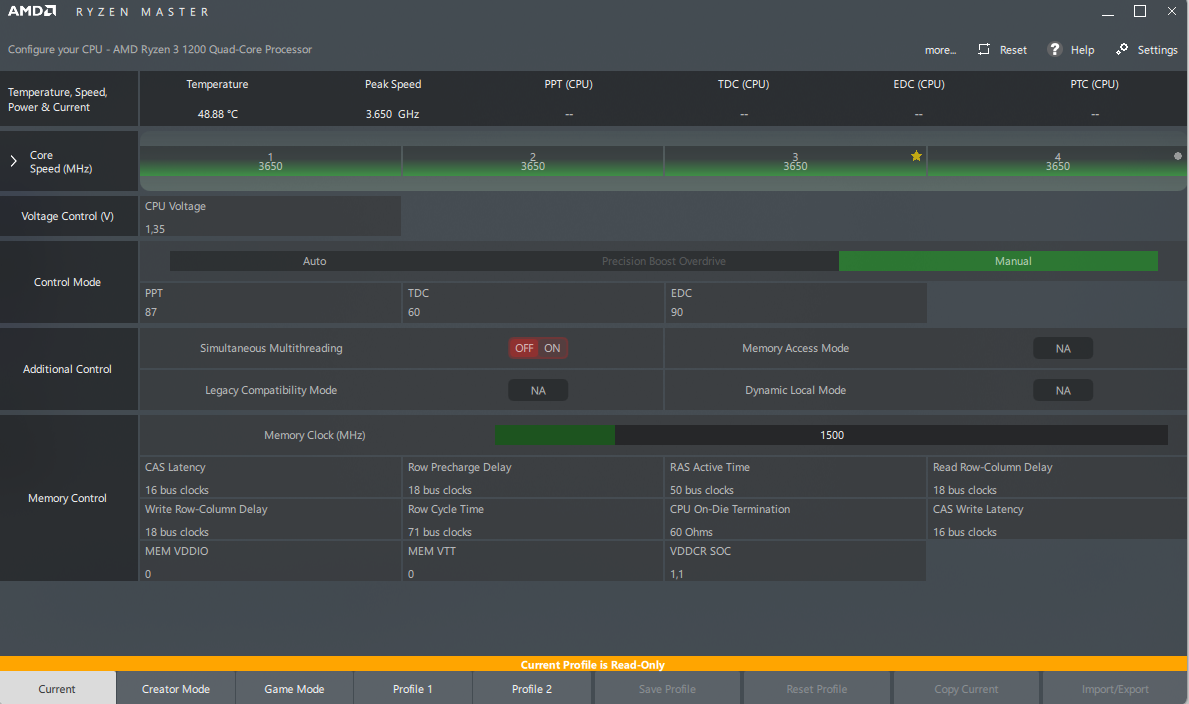
Task: Open Settings via tools icon
Action: [x=1122, y=49]
